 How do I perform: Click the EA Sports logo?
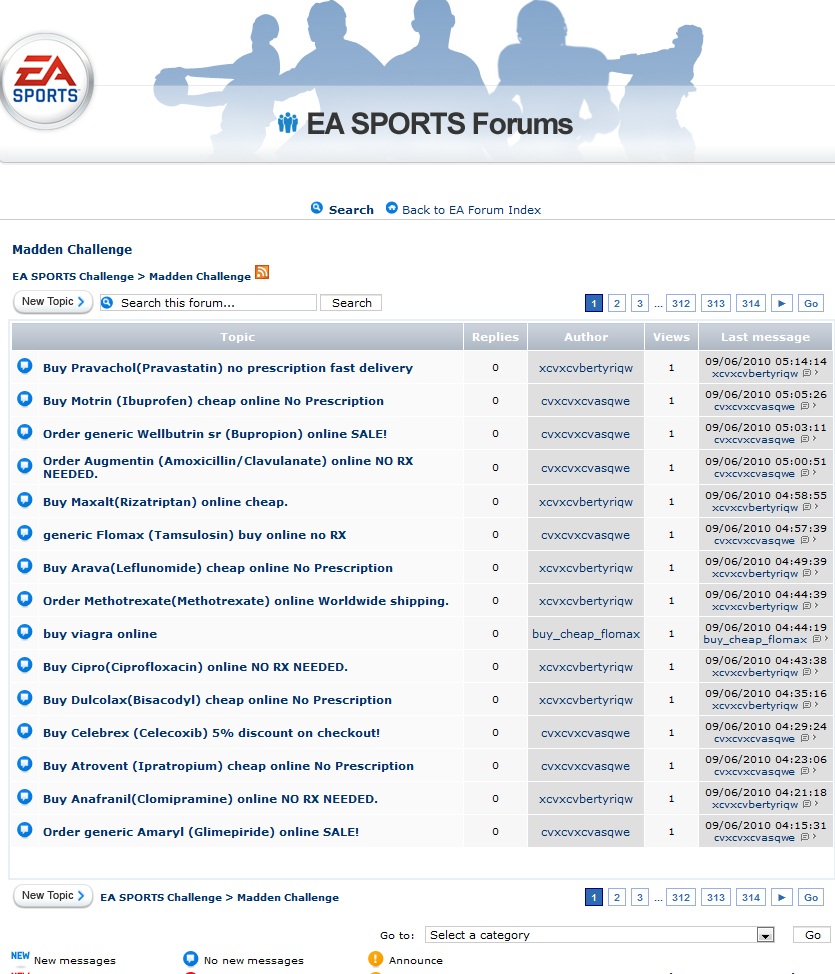point(46,81)
